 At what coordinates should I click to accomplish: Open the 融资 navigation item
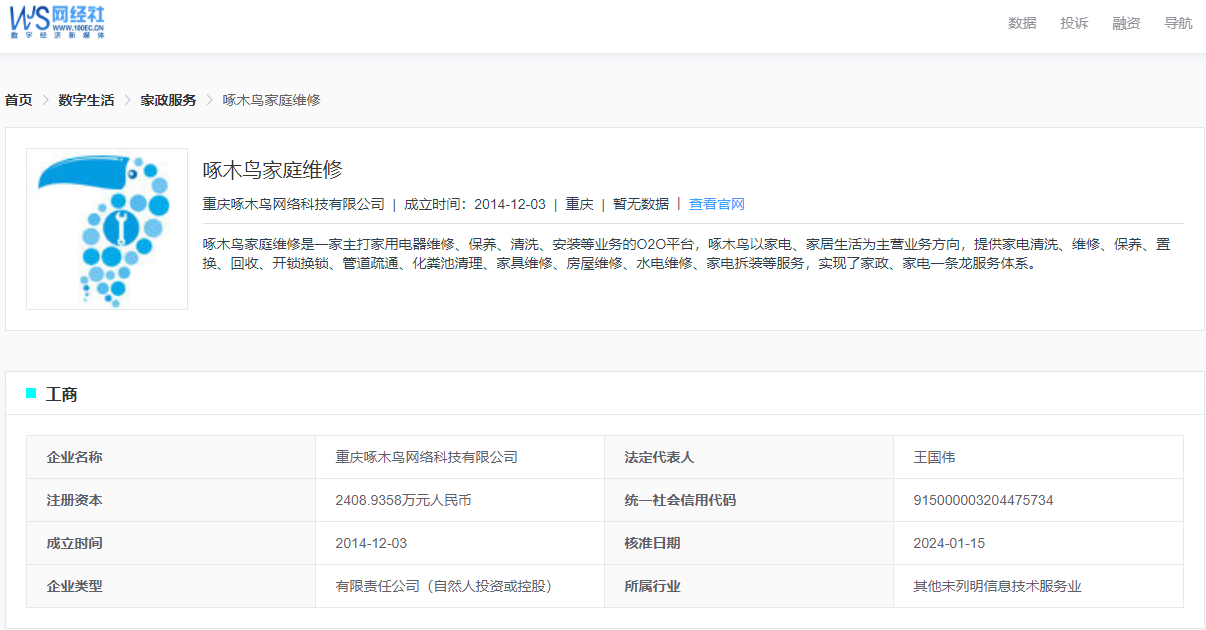[x=1126, y=23]
